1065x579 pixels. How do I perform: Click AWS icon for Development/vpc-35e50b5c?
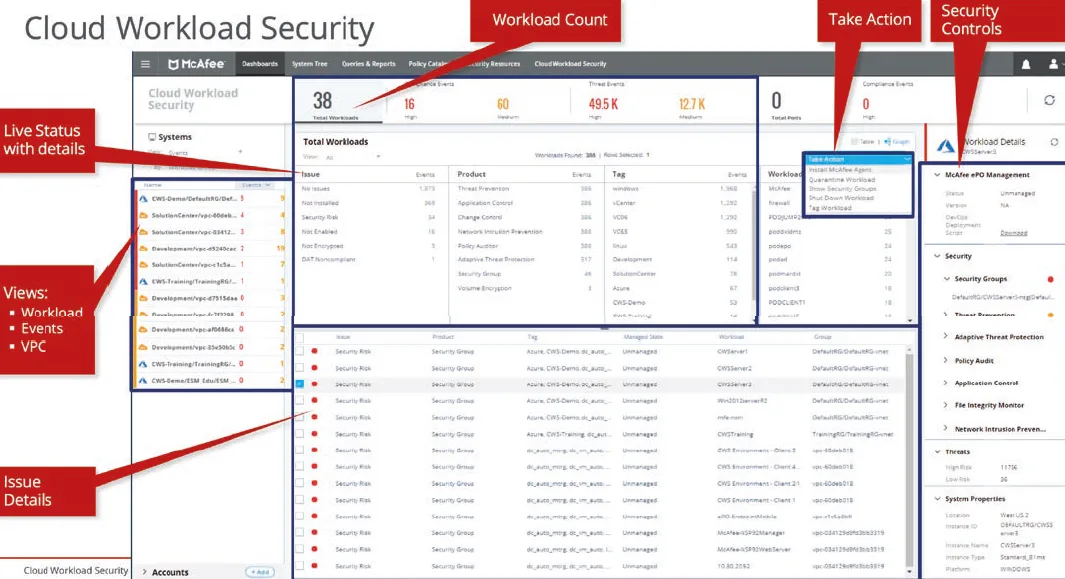(143, 347)
